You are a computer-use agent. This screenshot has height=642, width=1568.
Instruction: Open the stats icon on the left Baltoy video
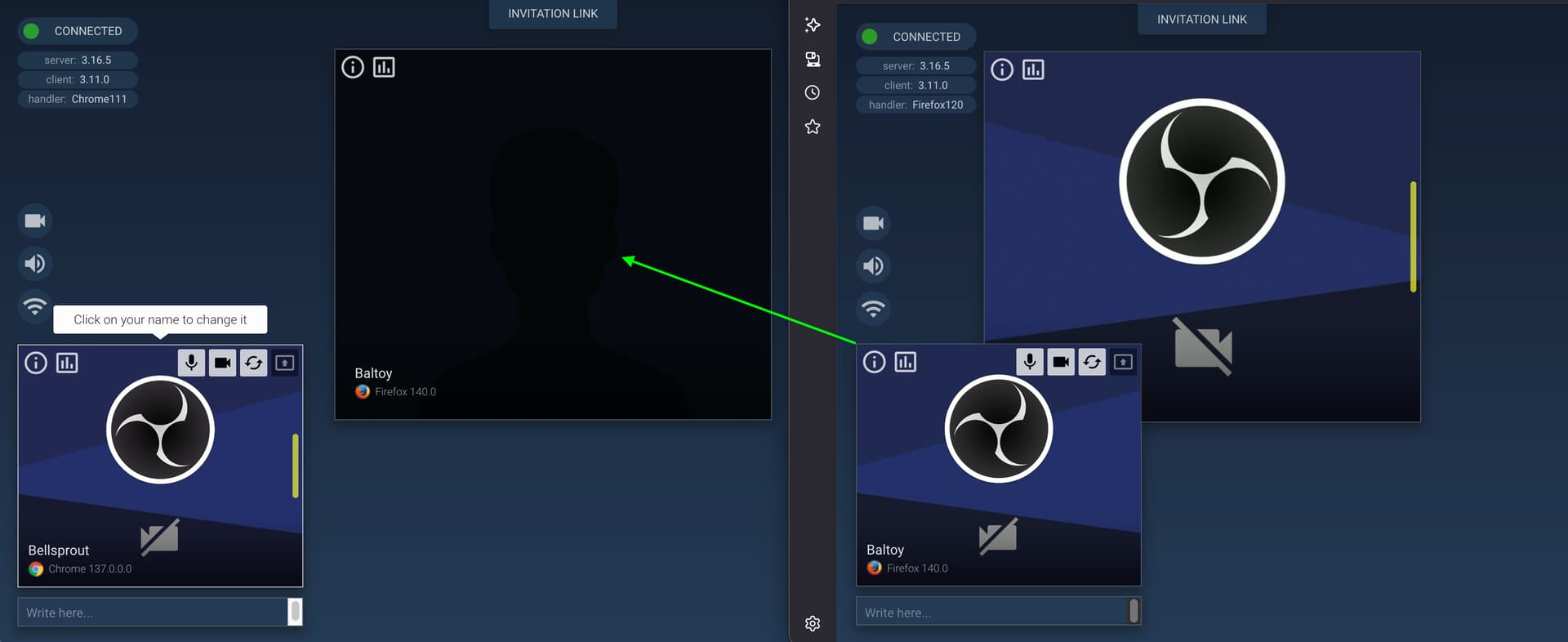(384, 67)
